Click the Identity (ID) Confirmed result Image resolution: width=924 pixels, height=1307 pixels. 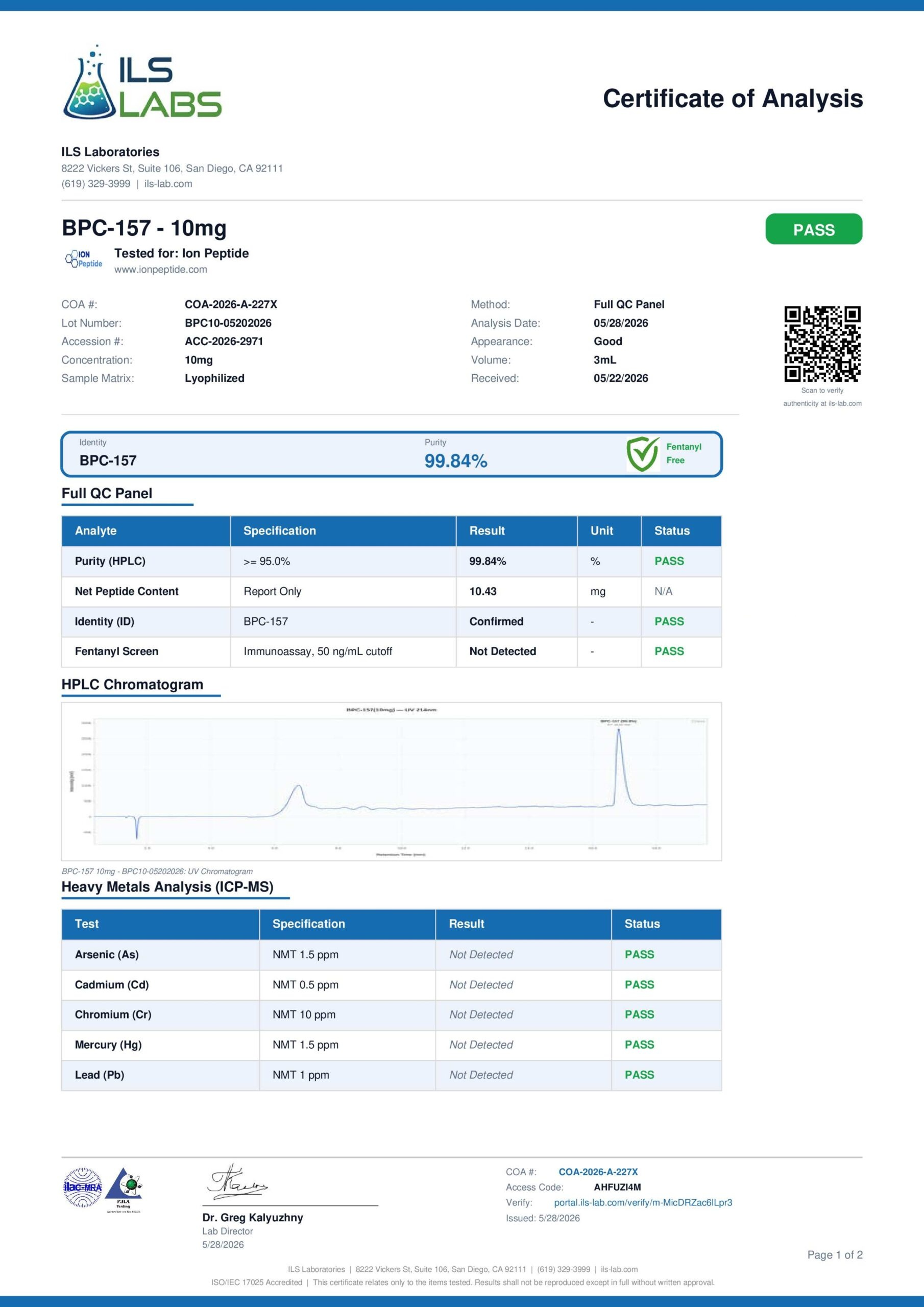pos(496,622)
